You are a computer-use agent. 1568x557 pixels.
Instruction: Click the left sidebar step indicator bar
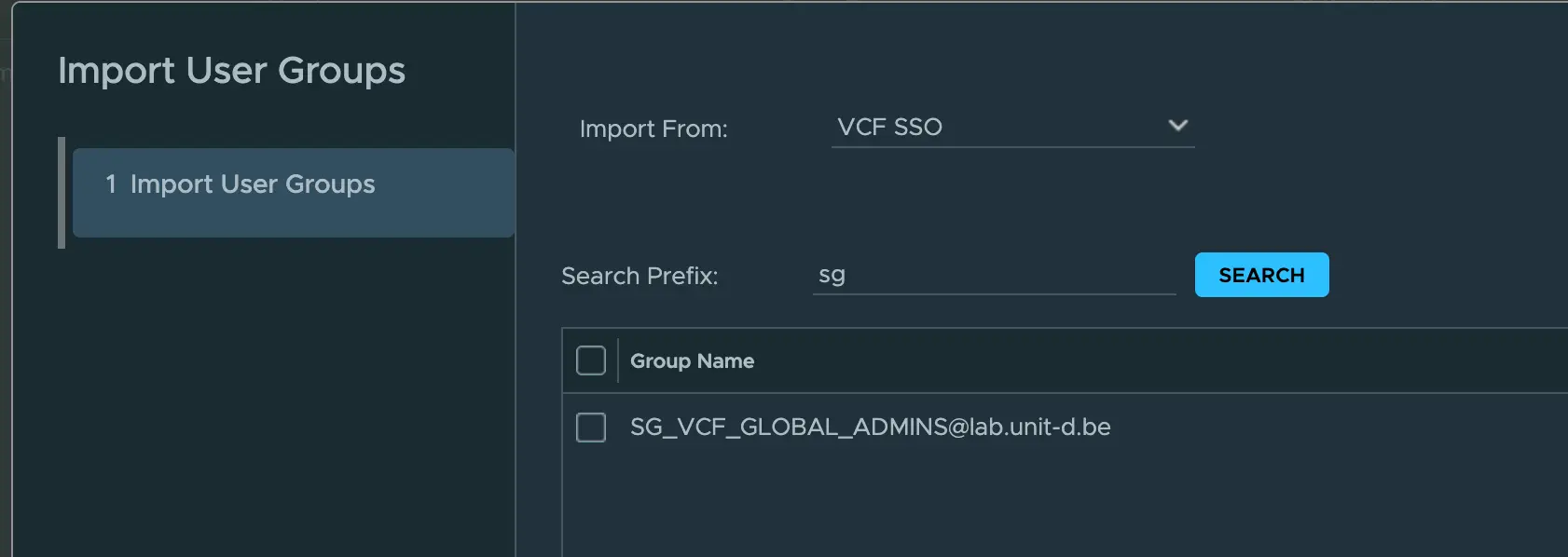point(61,193)
